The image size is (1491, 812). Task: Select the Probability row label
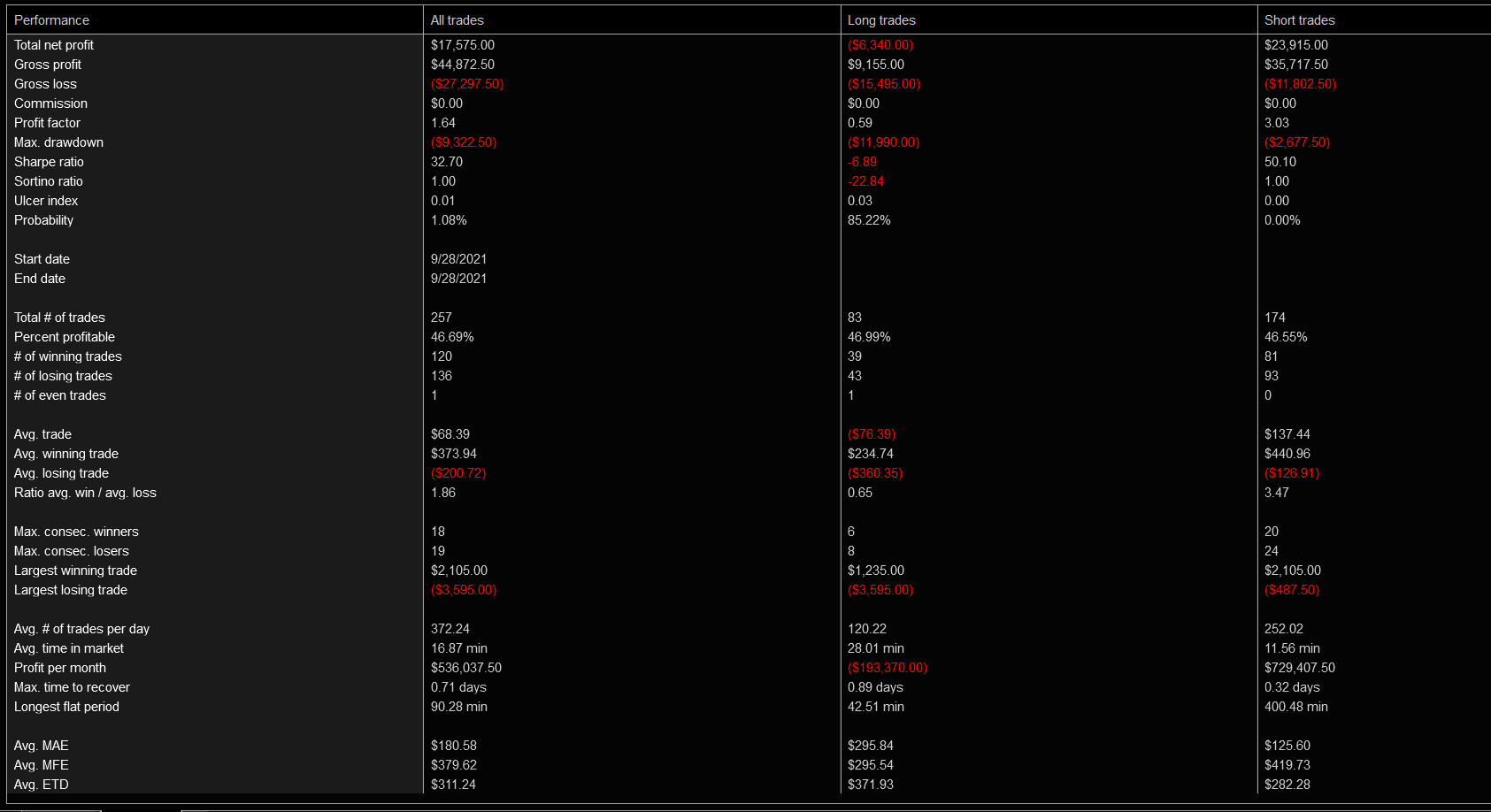[x=43, y=220]
